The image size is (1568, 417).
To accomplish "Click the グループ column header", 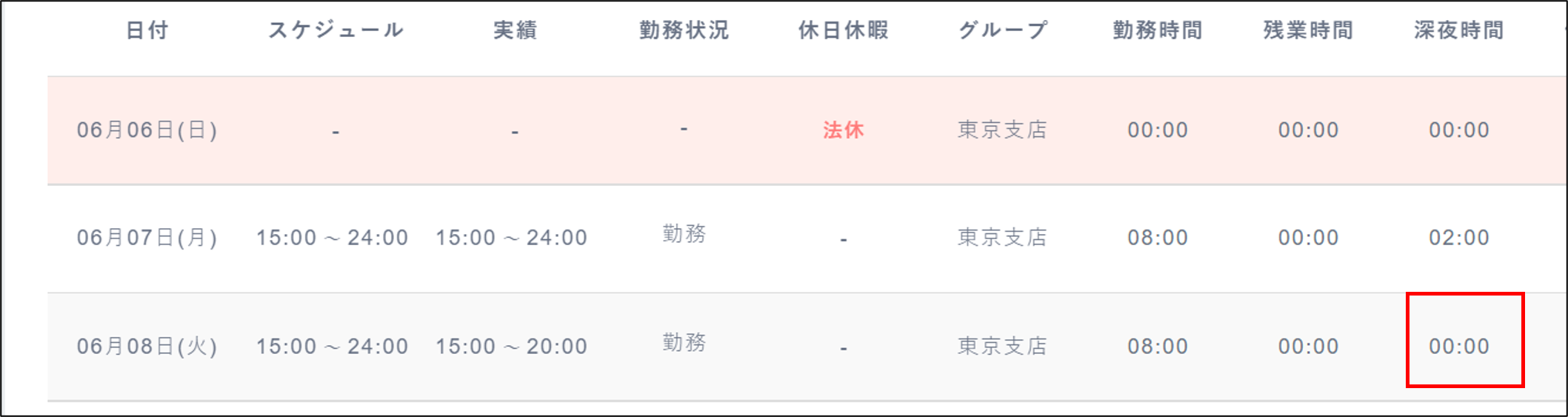I will click(1003, 30).
